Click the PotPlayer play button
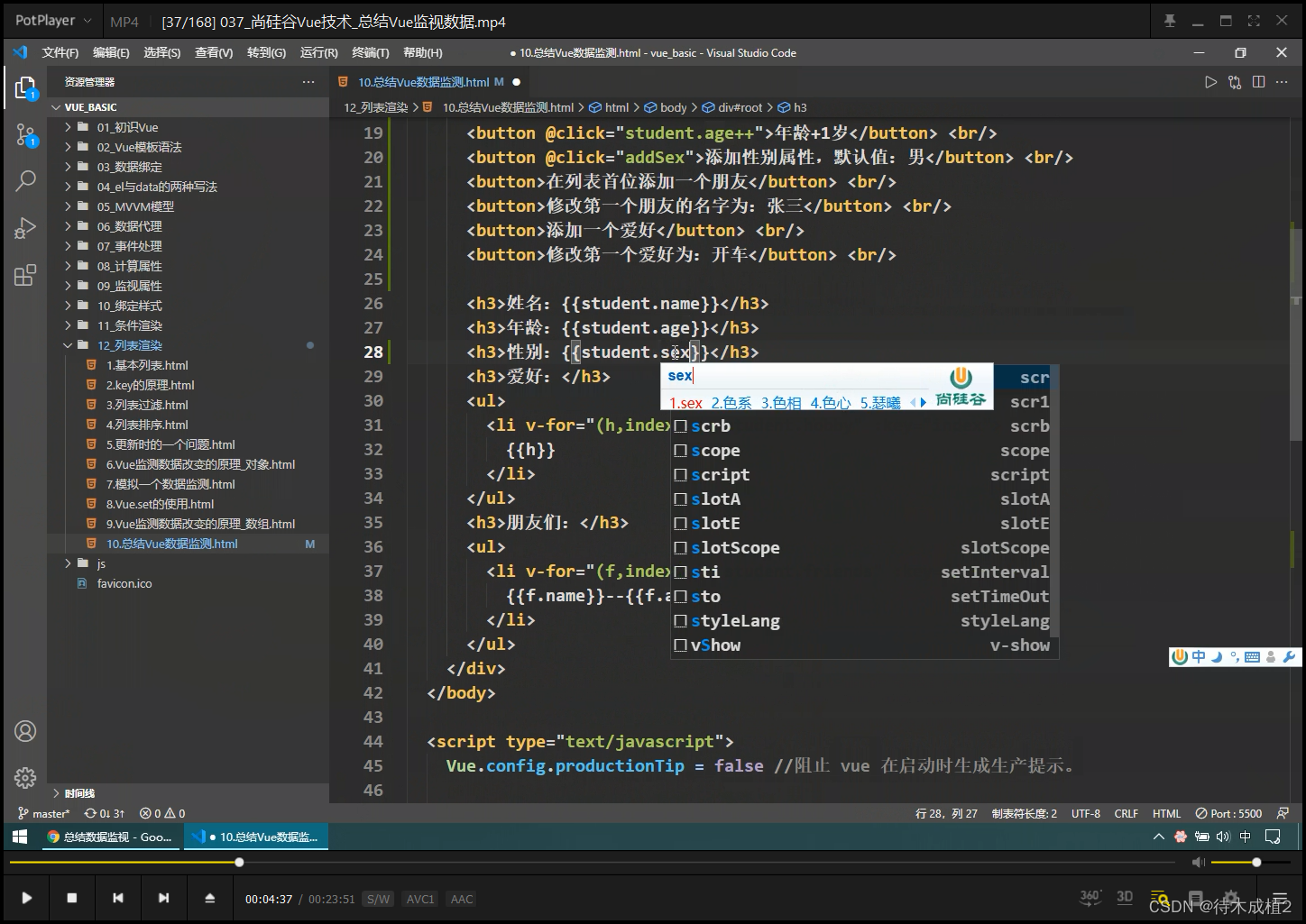The image size is (1306, 924). (x=26, y=898)
